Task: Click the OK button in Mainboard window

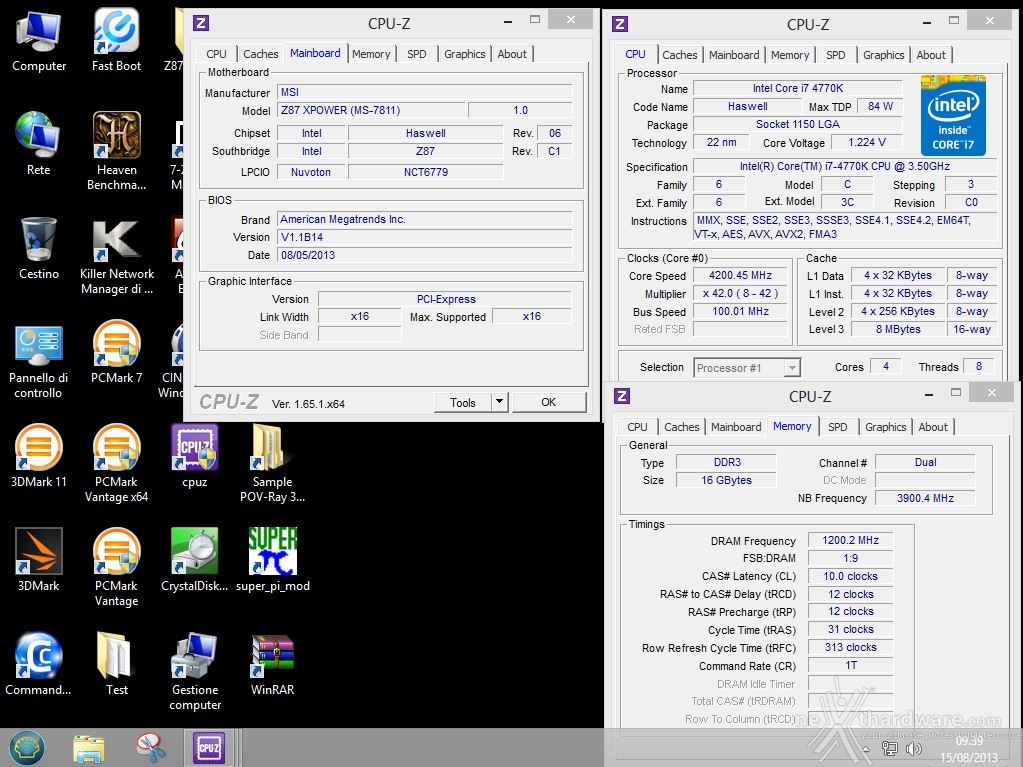Action: coord(549,402)
